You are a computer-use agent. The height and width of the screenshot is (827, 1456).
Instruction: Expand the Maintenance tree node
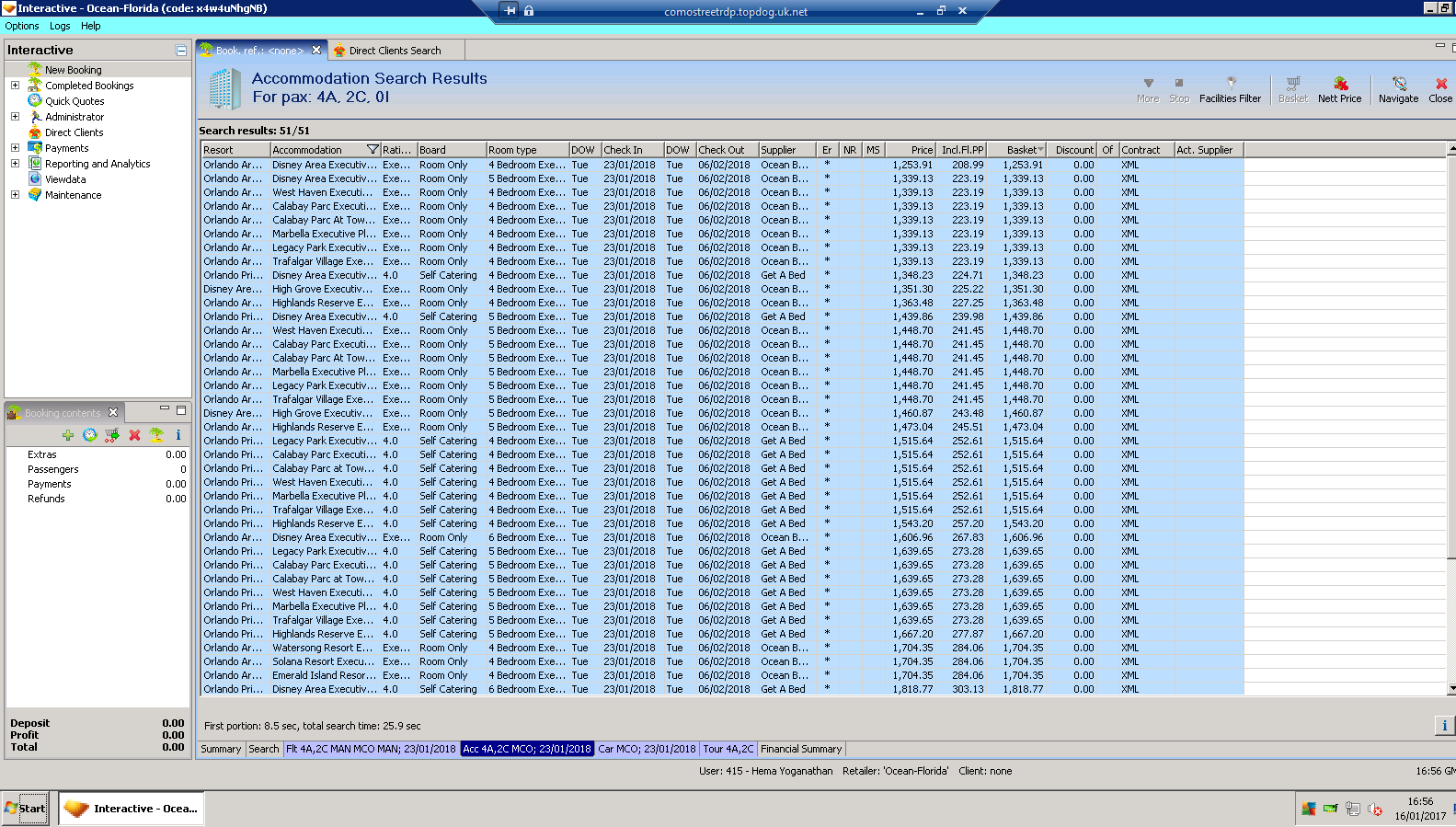pyautogui.click(x=15, y=194)
